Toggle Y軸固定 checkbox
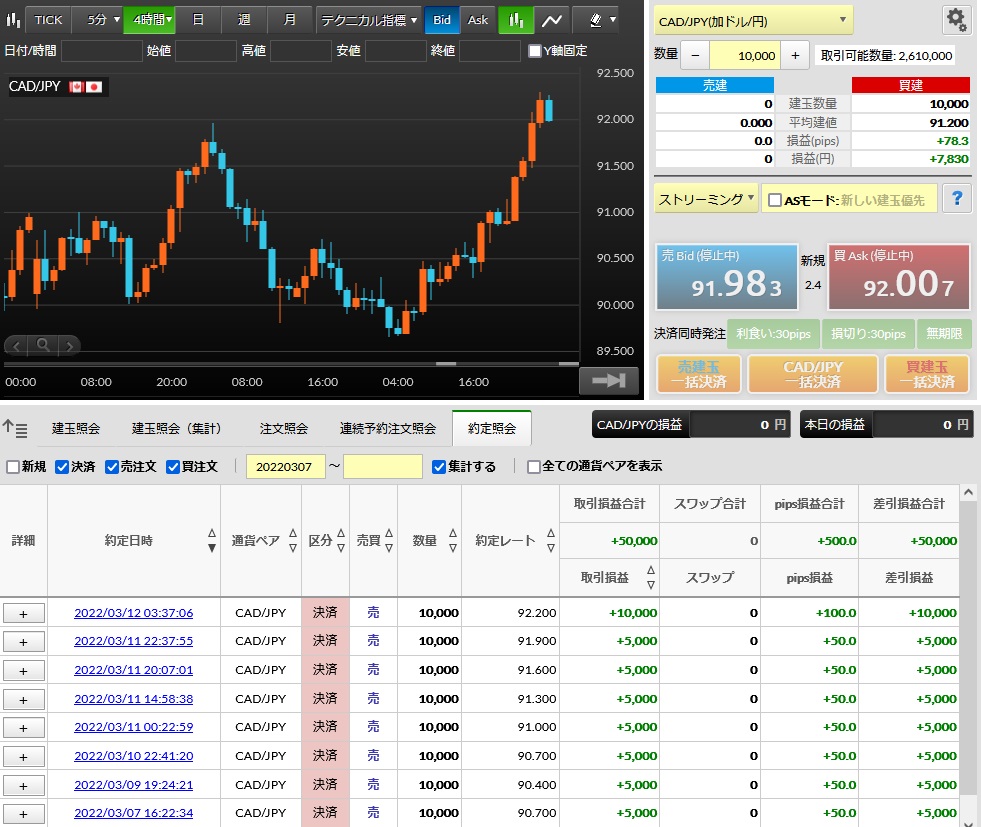Image resolution: width=981 pixels, height=827 pixels. coord(534,51)
